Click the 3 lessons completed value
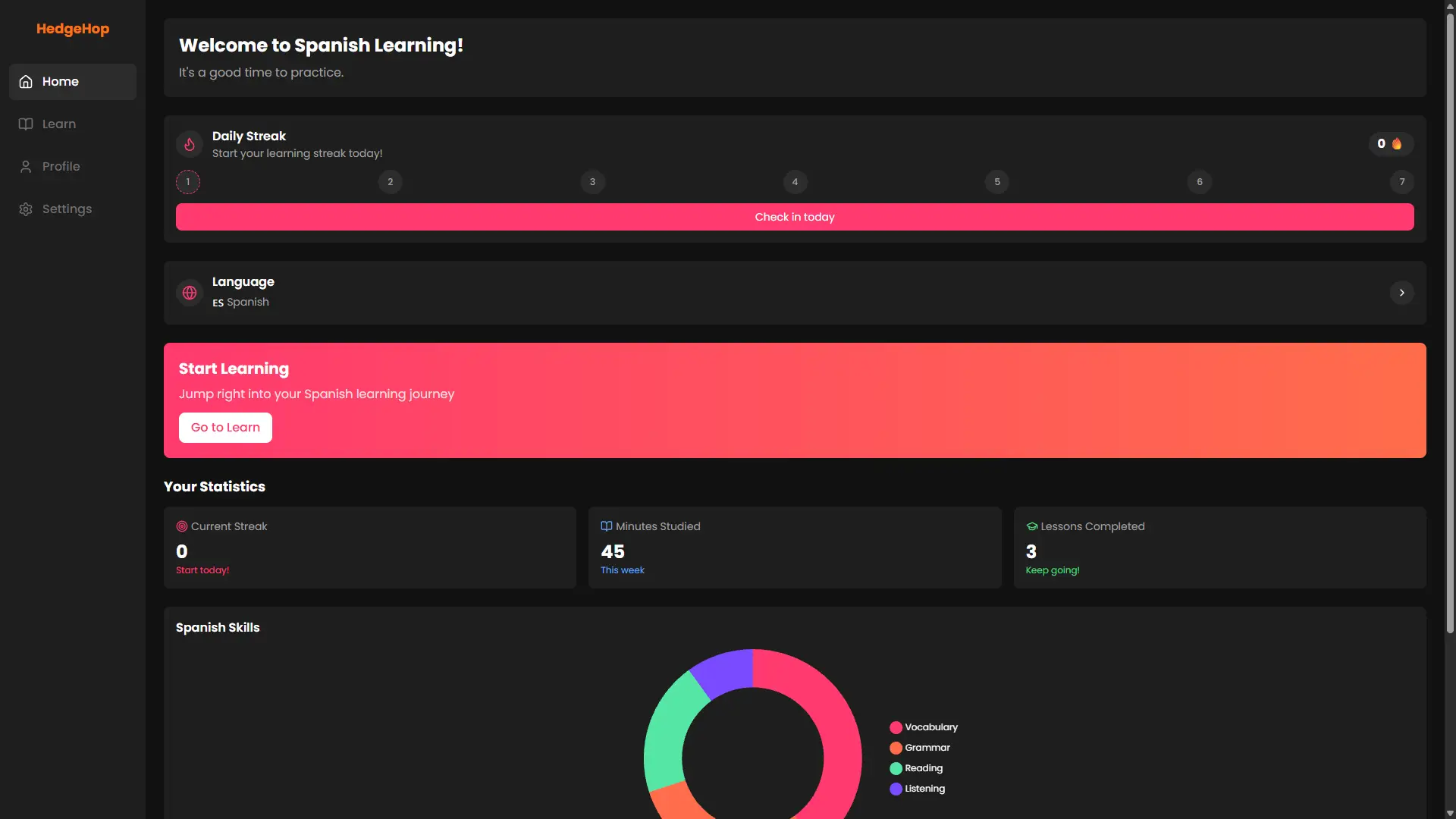The height and width of the screenshot is (819, 1456). pos(1031,551)
